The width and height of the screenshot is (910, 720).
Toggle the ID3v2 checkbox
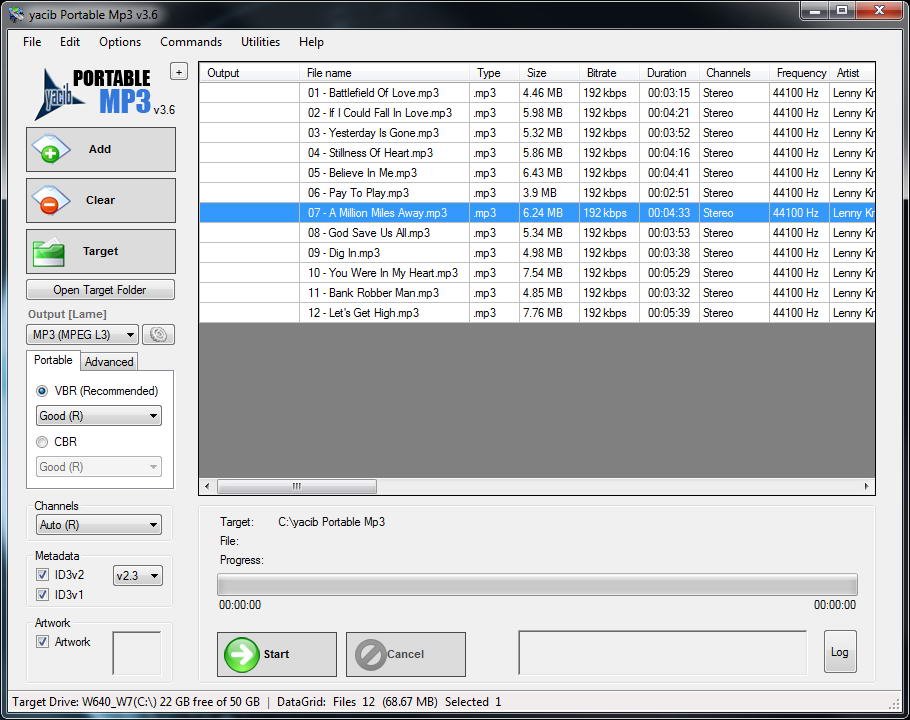click(42, 574)
